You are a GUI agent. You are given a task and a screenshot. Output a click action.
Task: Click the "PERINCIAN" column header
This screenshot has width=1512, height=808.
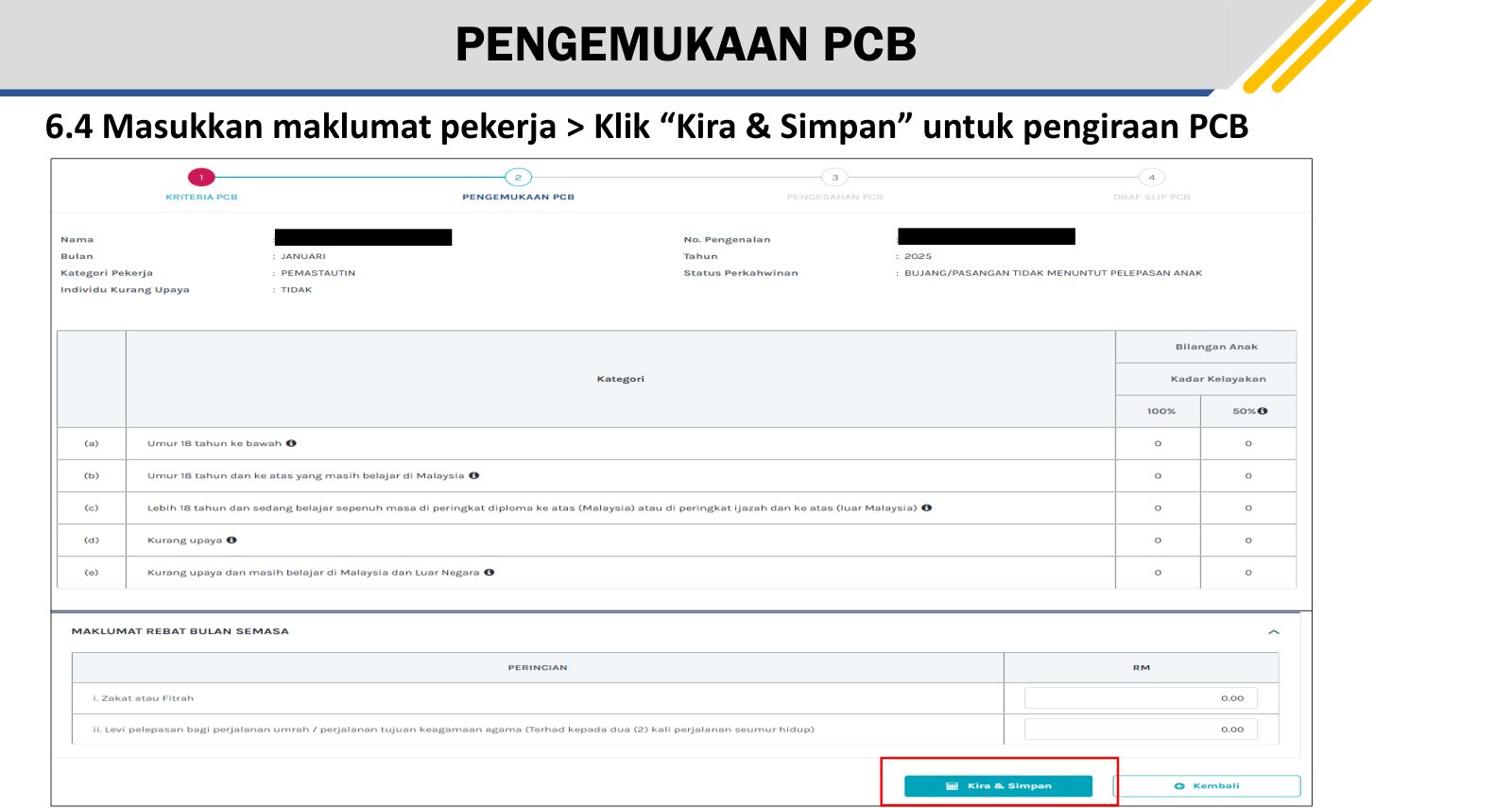coord(538,667)
